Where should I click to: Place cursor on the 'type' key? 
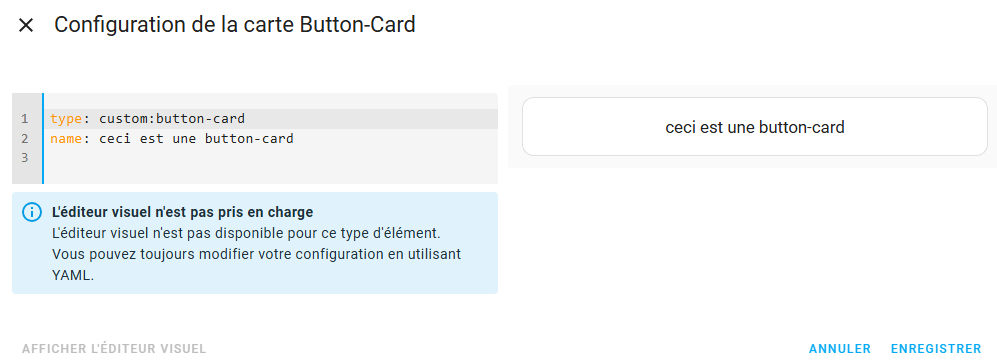[x=65, y=119]
